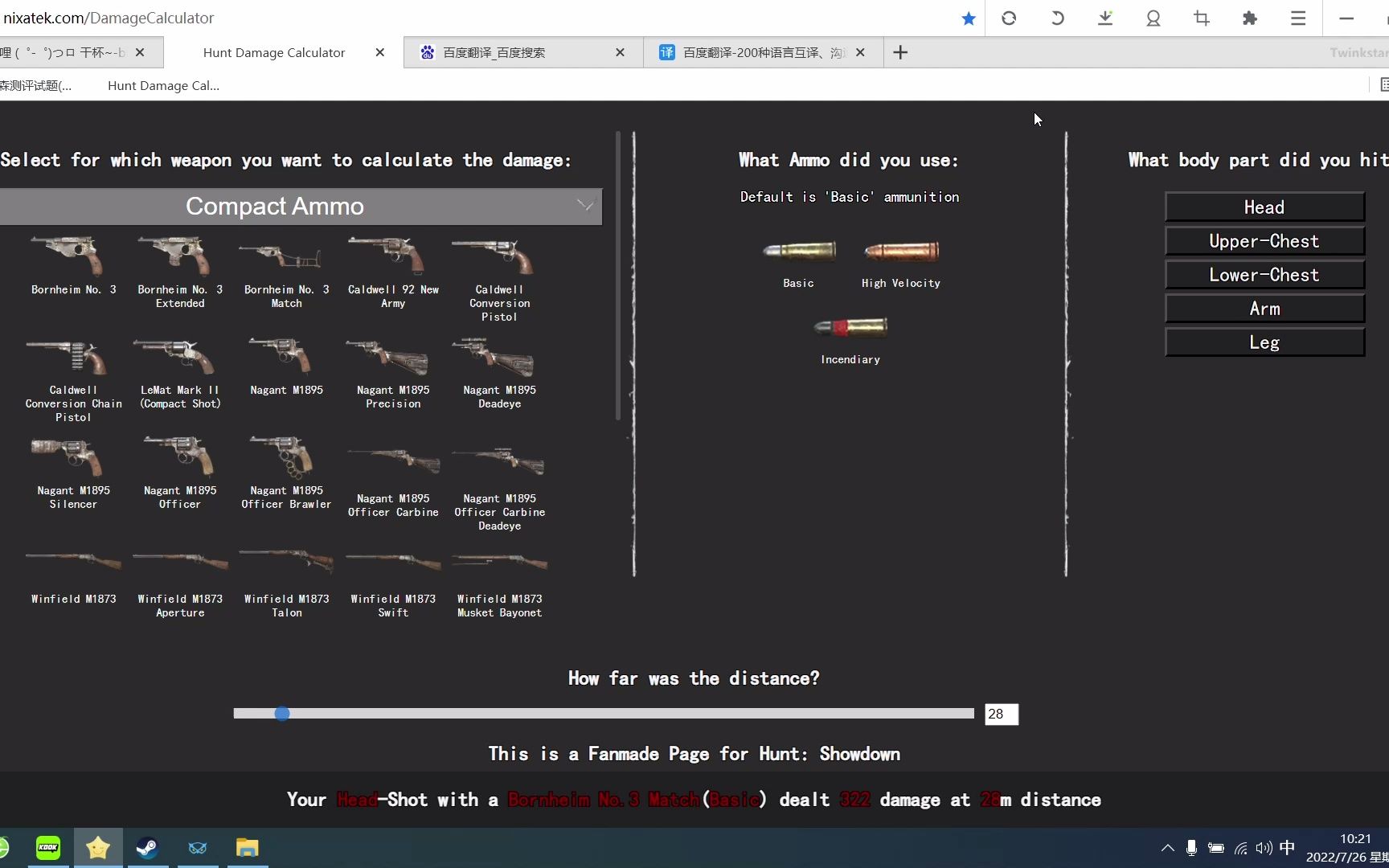Image resolution: width=1389 pixels, height=868 pixels.
Task: Open clock and date 10:21 flyout
Action: [x=1347, y=848]
